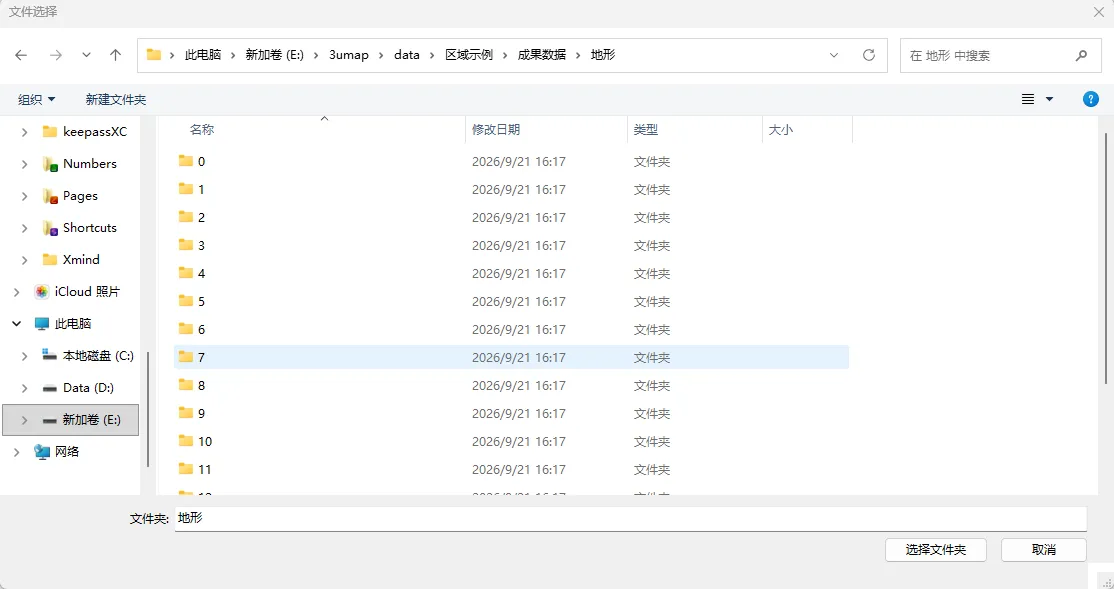Open the help question mark icon

click(1091, 99)
